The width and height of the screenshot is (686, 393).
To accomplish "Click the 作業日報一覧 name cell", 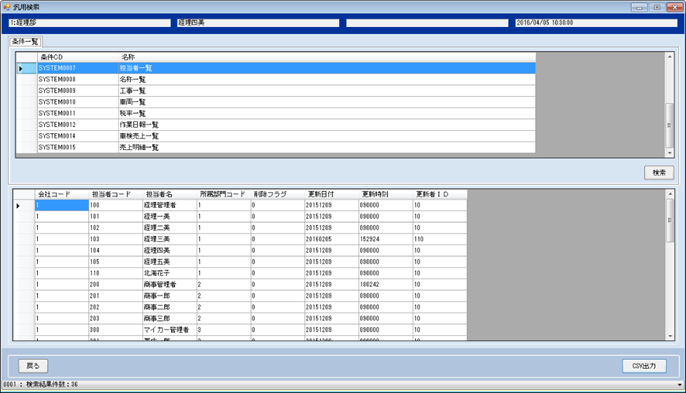I will [x=327, y=125].
